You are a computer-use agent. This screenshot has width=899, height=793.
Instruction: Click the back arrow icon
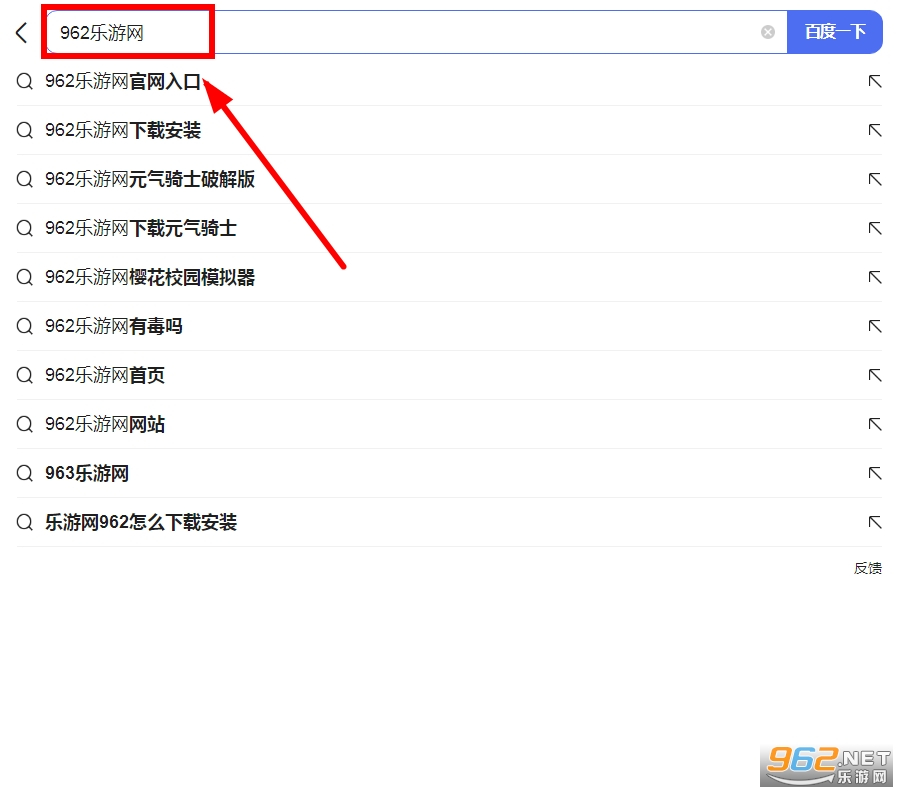pyautogui.click(x=22, y=33)
